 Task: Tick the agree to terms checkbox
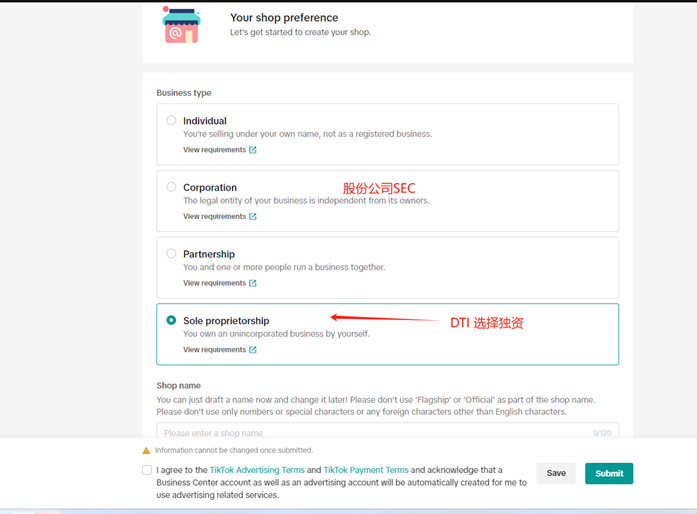(x=147, y=470)
